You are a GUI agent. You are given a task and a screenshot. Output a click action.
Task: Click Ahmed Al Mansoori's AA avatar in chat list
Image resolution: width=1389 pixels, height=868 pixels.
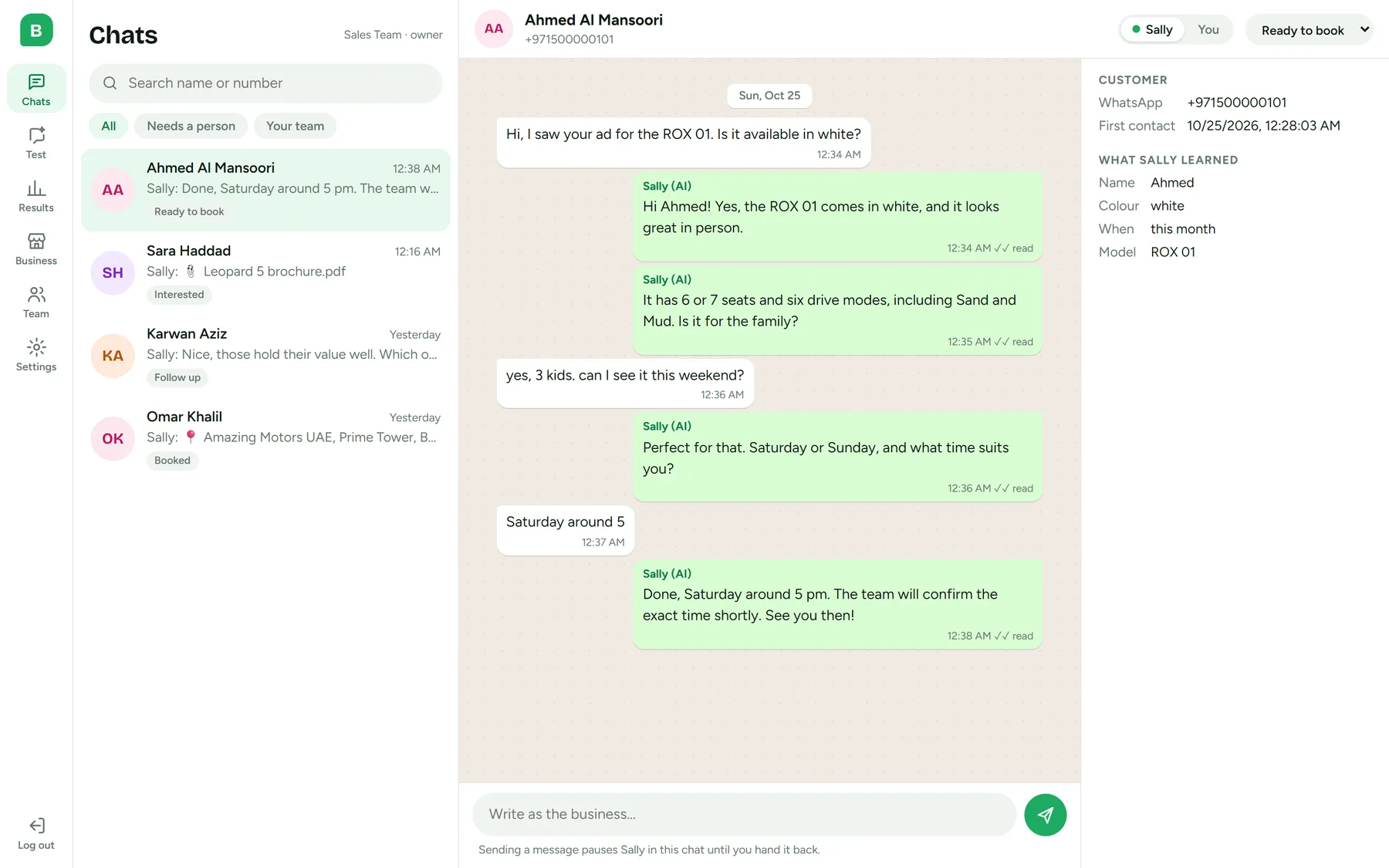pos(113,190)
